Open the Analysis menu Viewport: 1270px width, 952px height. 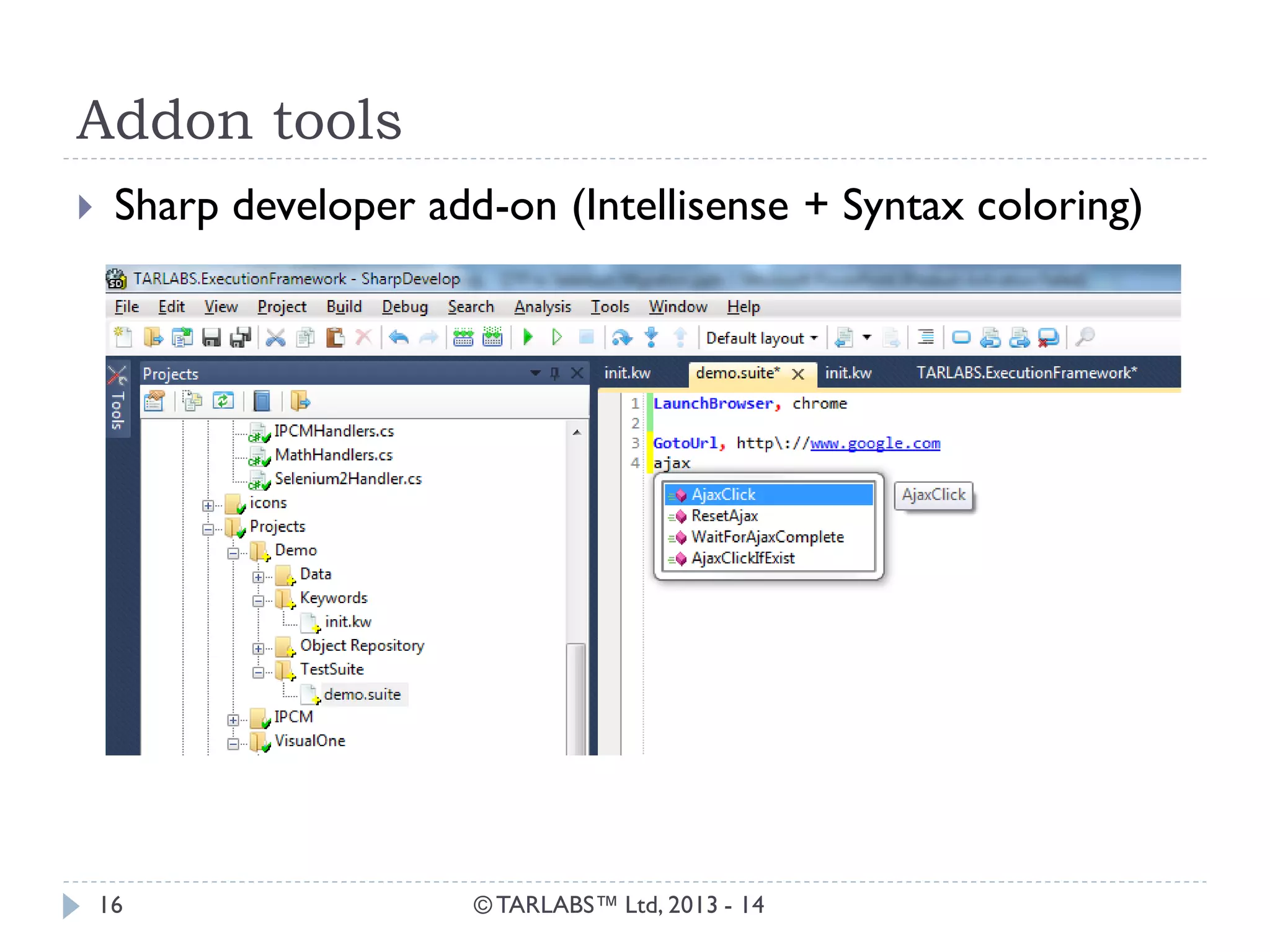coord(543,307)
